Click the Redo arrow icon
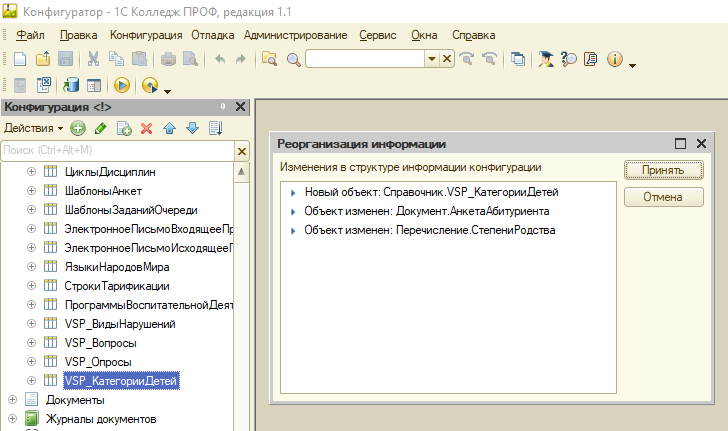 pyautogui.click(x=240, y=59)
